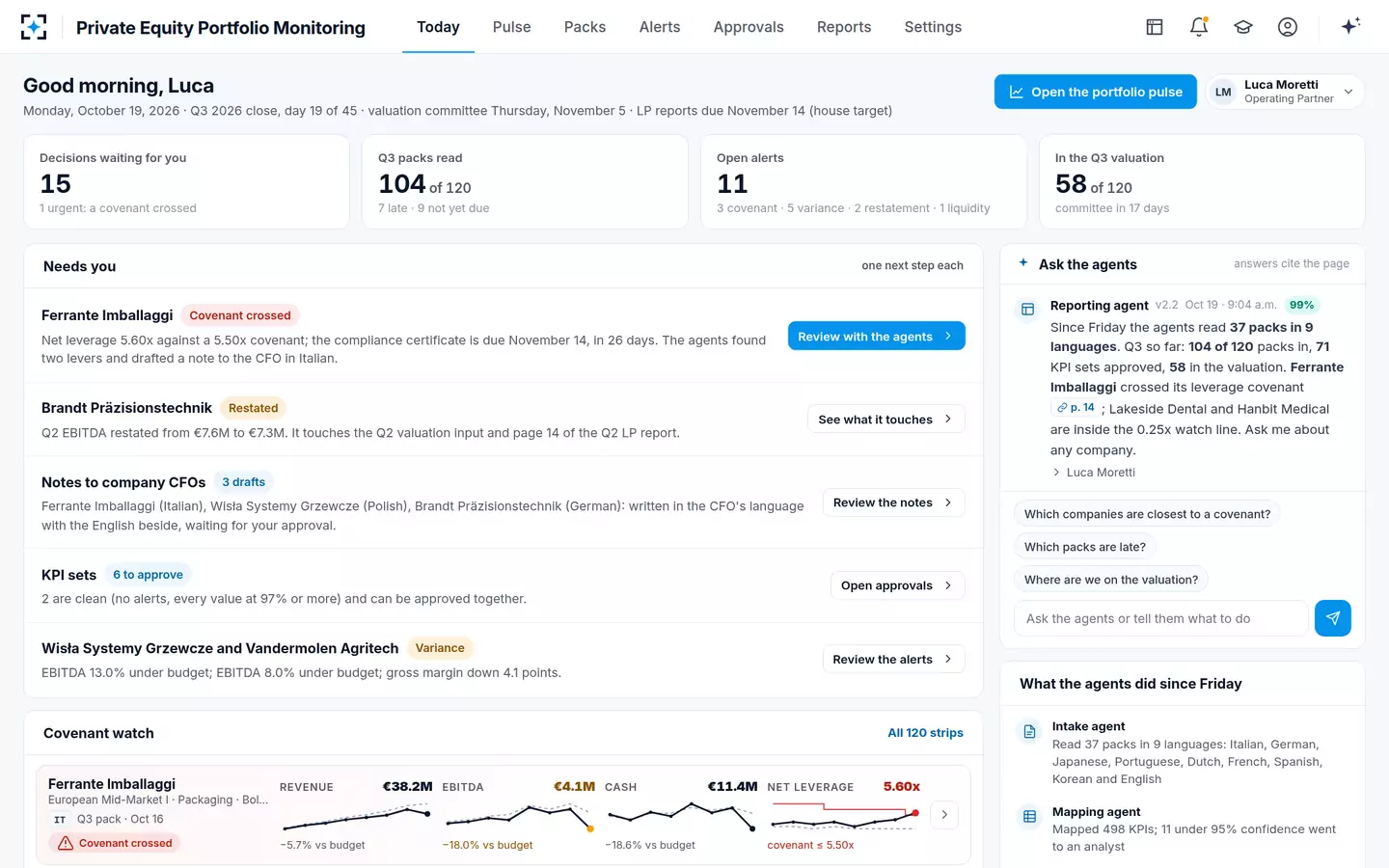The image size is (1389, 868).
Task: Click the Net Leverage sparkline chart
Action: pos(845,818)
